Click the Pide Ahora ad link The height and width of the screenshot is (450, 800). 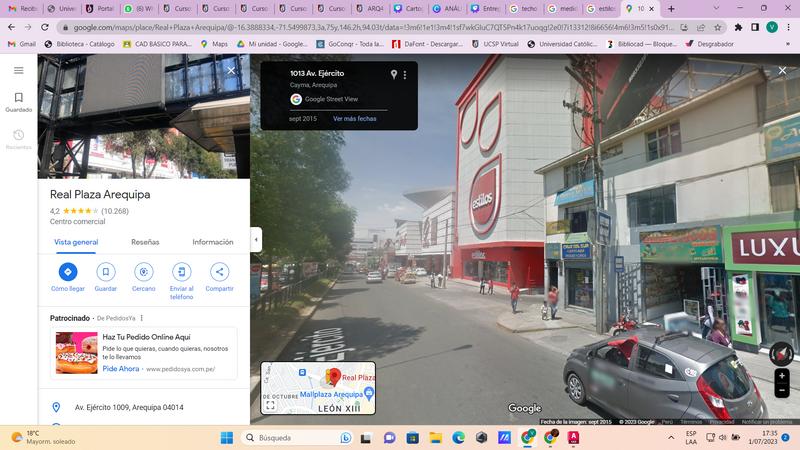120,369
